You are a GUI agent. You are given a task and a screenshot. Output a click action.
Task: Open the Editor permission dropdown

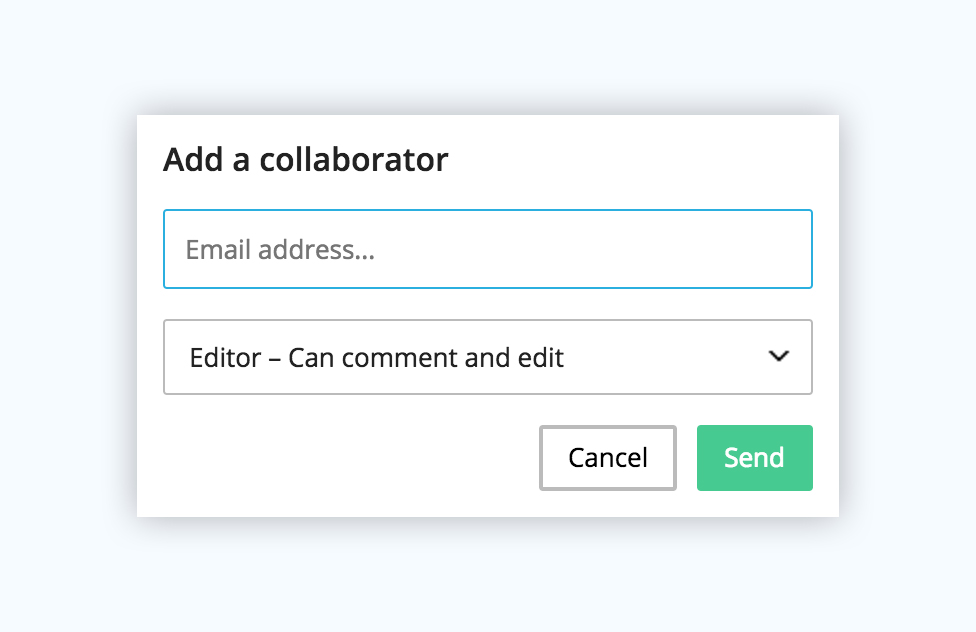487,357
